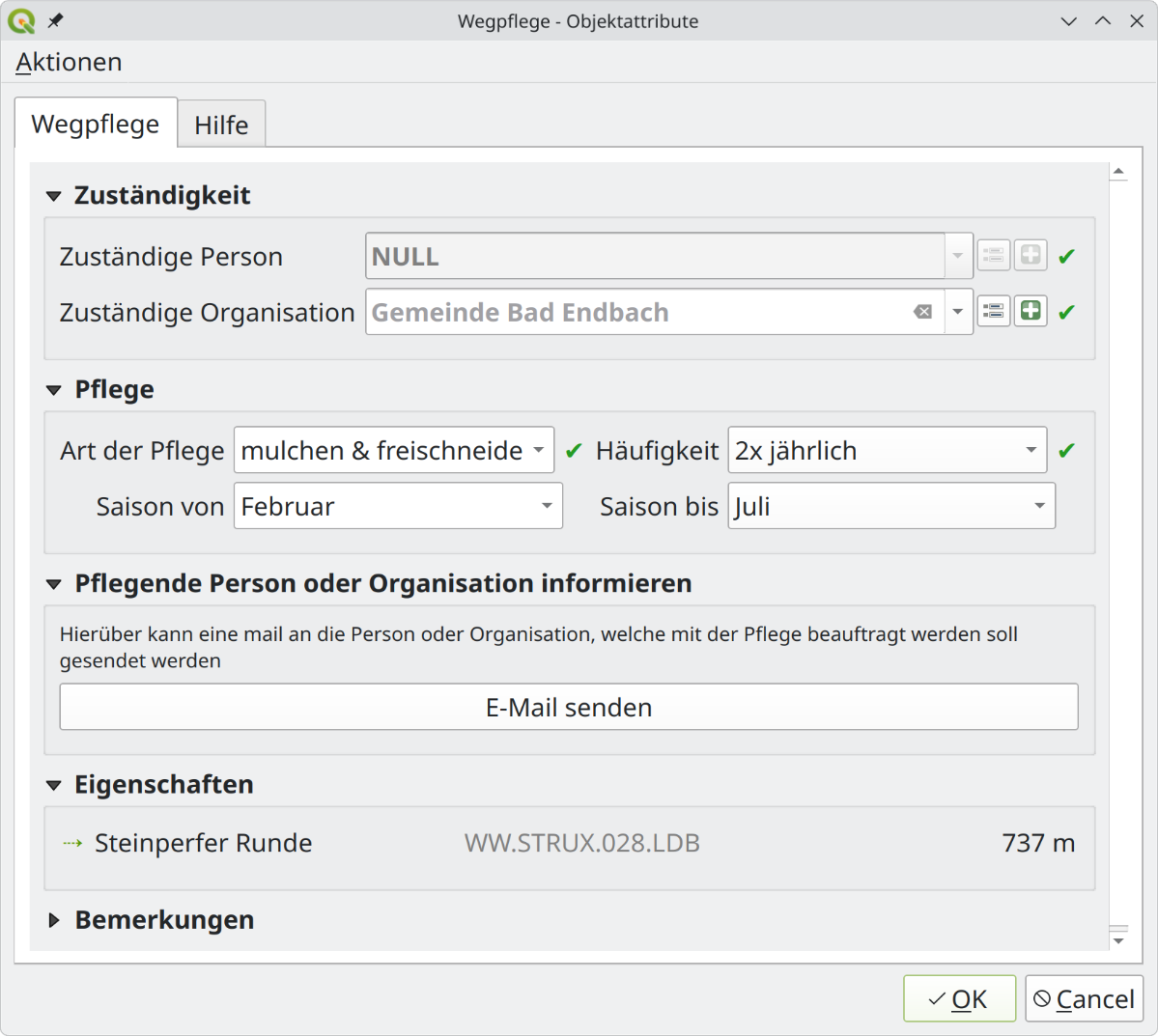The width and height of the screenshot is (1158, 1036).
Task: Open the Aktionen menu
Action: [x=69, y=62]
